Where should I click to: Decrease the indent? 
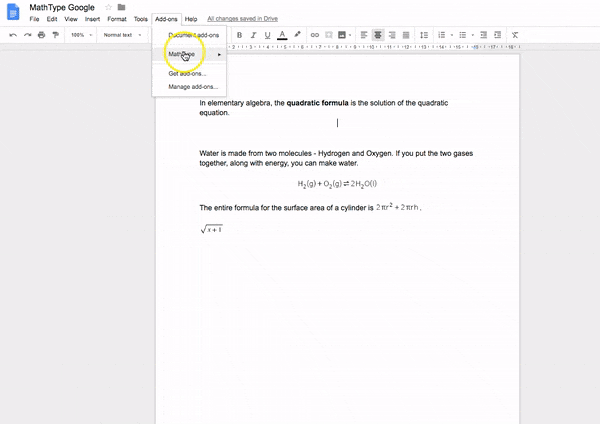[x=484, y=35]
